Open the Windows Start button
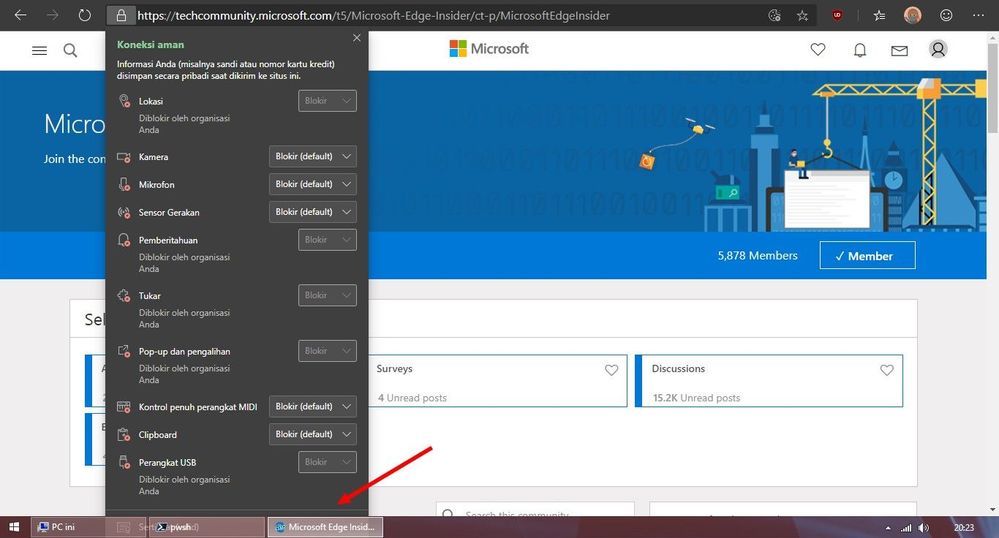 point(14,527)
